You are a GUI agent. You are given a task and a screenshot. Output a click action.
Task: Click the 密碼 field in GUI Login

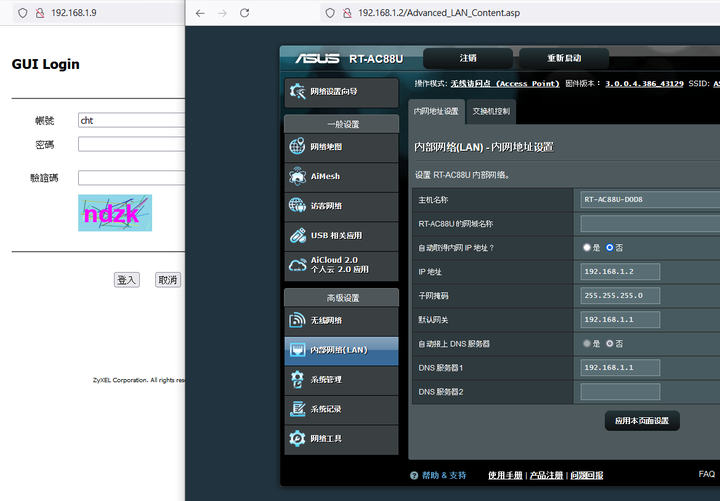click(x=131, y=144)
